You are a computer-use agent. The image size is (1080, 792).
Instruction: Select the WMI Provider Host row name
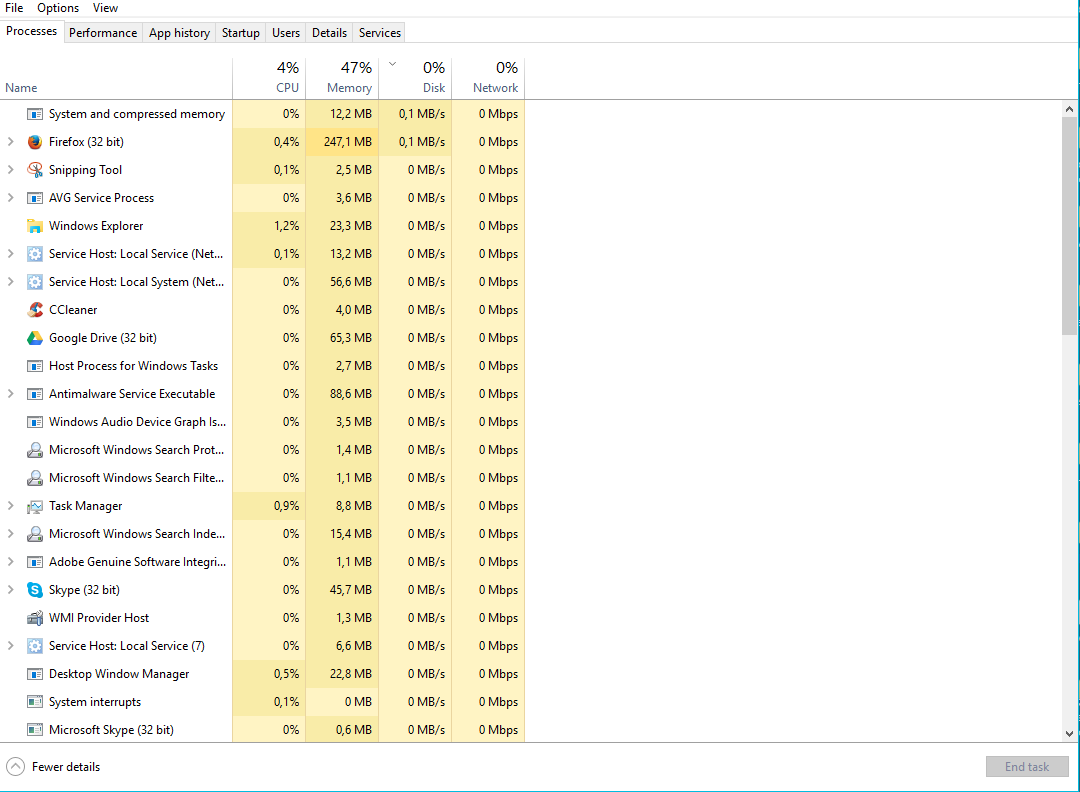[x=99, y=618]
